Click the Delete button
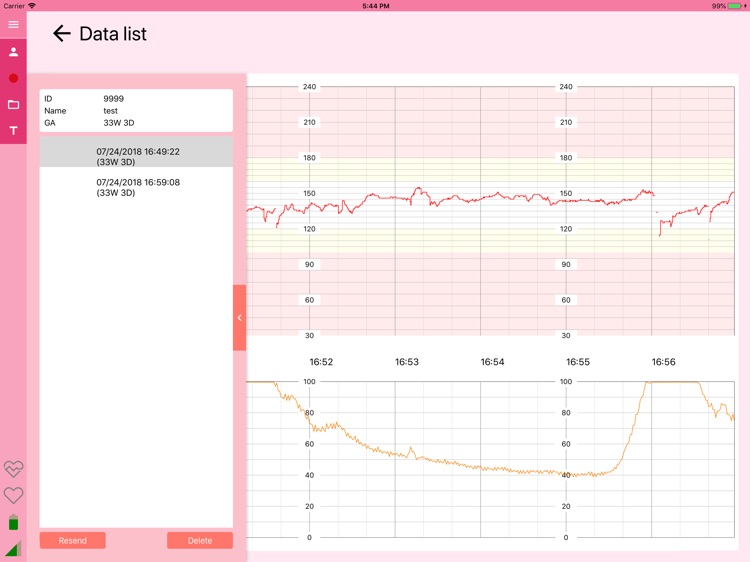 pyautogui.click(x=200, y=540)
